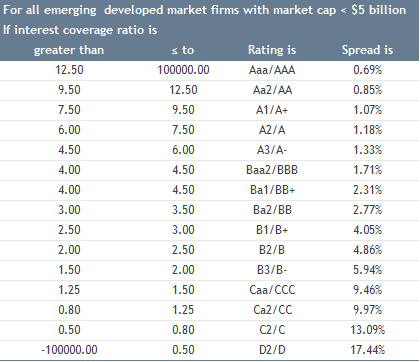The width and height of the screenshot is (420, 362).
Task: Select the 'Spread is' column header
Action: pos(367,50)
